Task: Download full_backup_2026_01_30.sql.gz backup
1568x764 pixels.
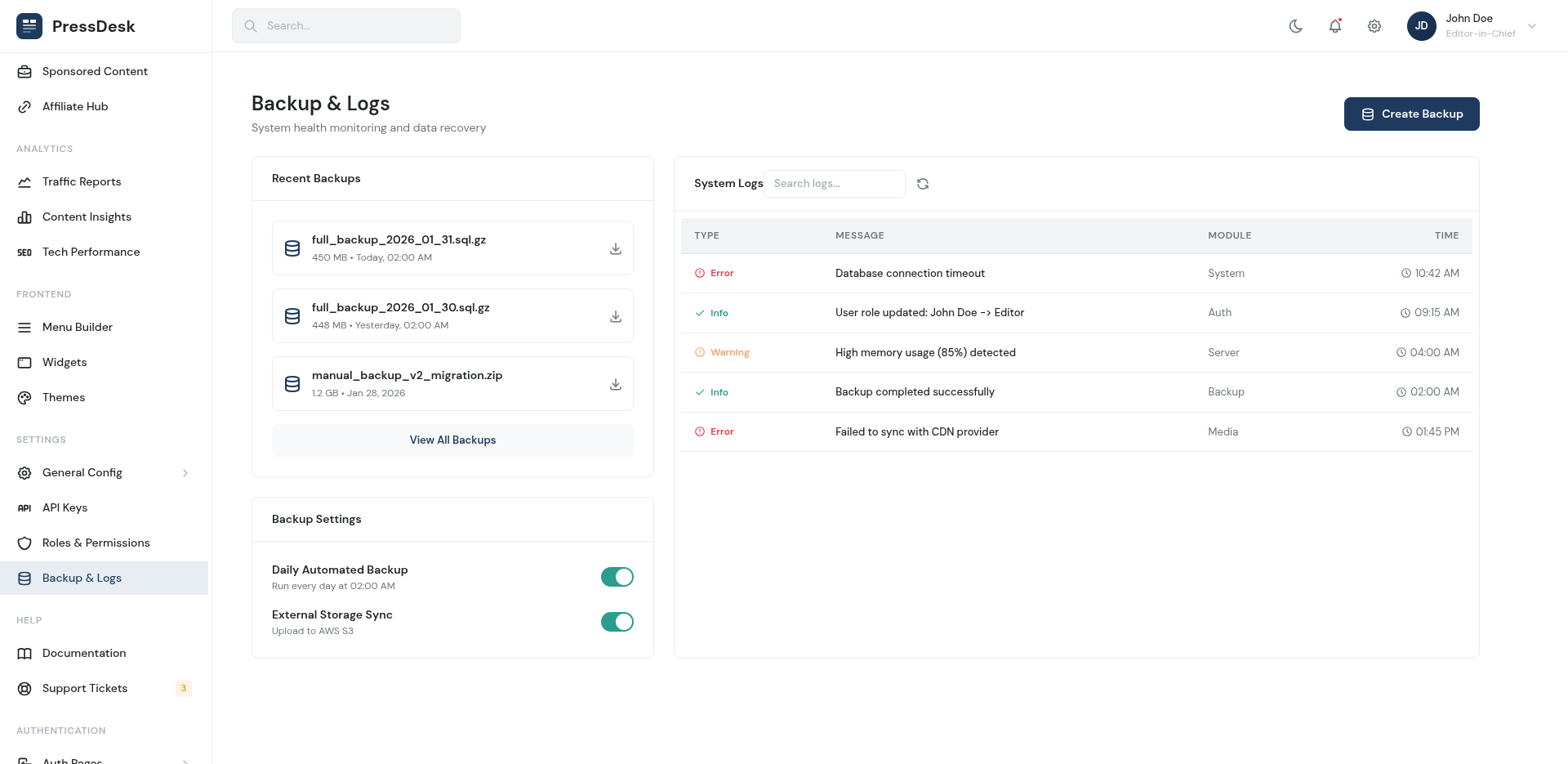Action: pos(616,316)
